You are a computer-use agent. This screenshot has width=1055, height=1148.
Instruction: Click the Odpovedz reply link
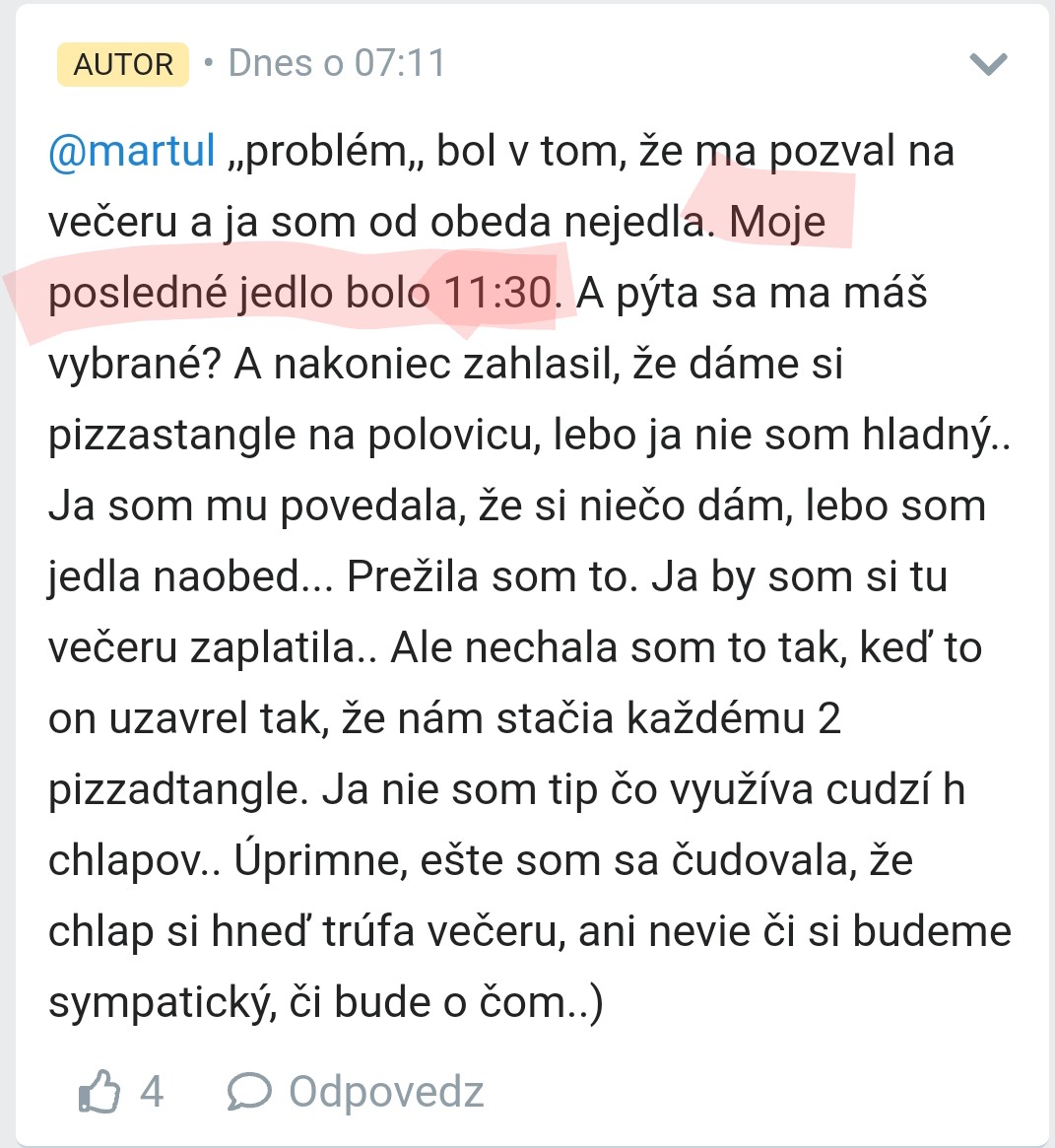tap(385, 1092)
